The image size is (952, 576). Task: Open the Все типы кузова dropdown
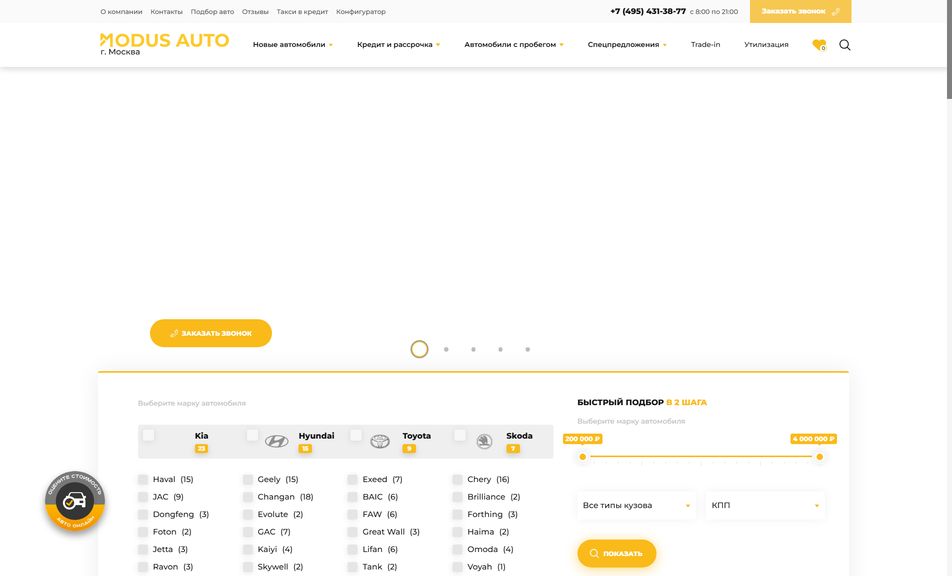point(636,506)
